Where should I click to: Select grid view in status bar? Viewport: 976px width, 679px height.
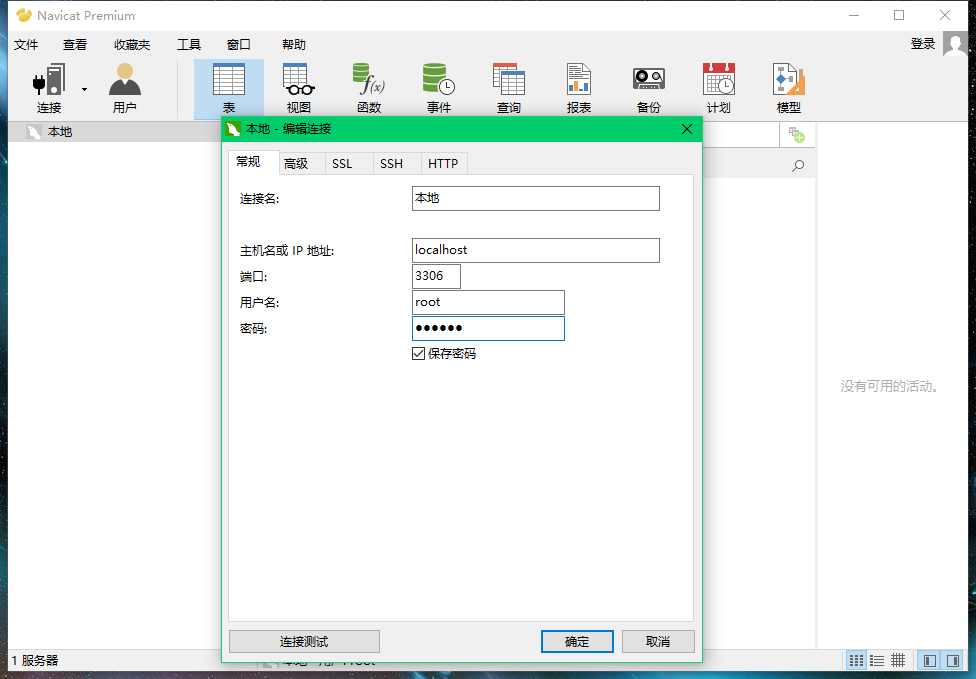(x=855, y=660)
